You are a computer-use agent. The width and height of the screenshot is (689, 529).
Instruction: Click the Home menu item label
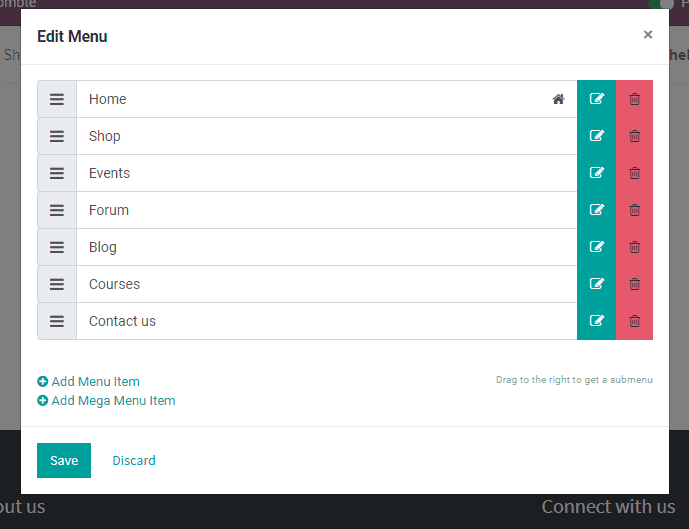tap(108, 99)
